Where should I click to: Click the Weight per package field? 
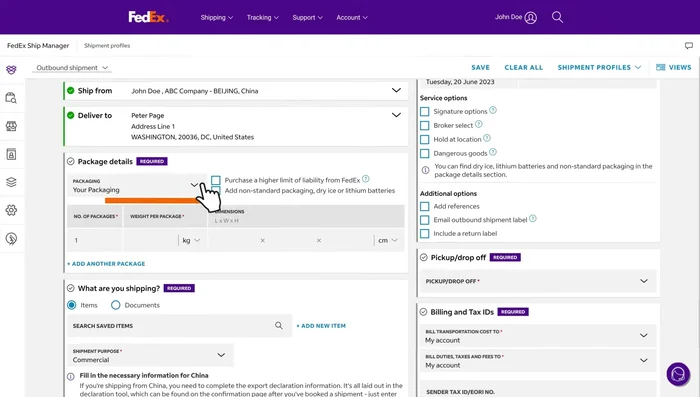150,240
